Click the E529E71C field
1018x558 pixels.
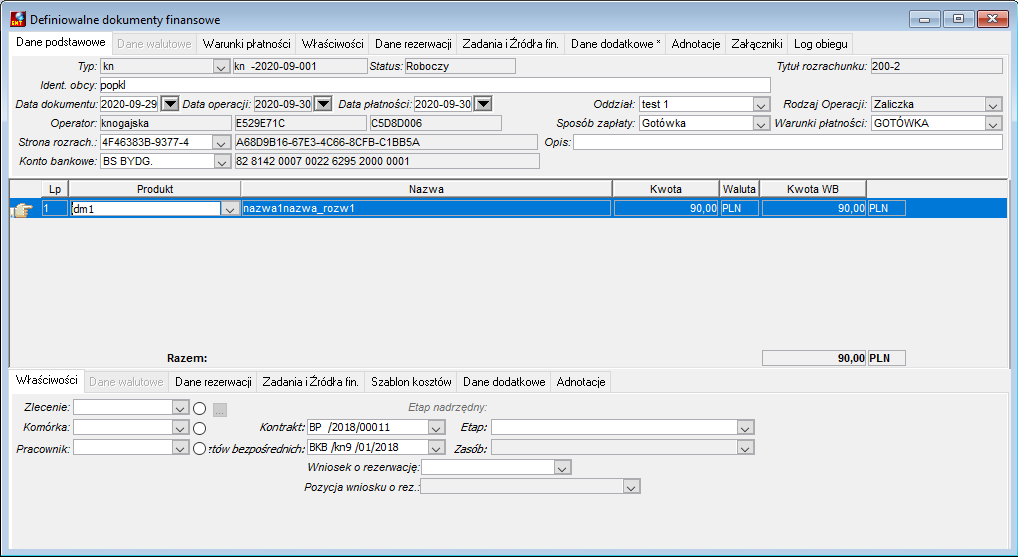tap(300, 123)
